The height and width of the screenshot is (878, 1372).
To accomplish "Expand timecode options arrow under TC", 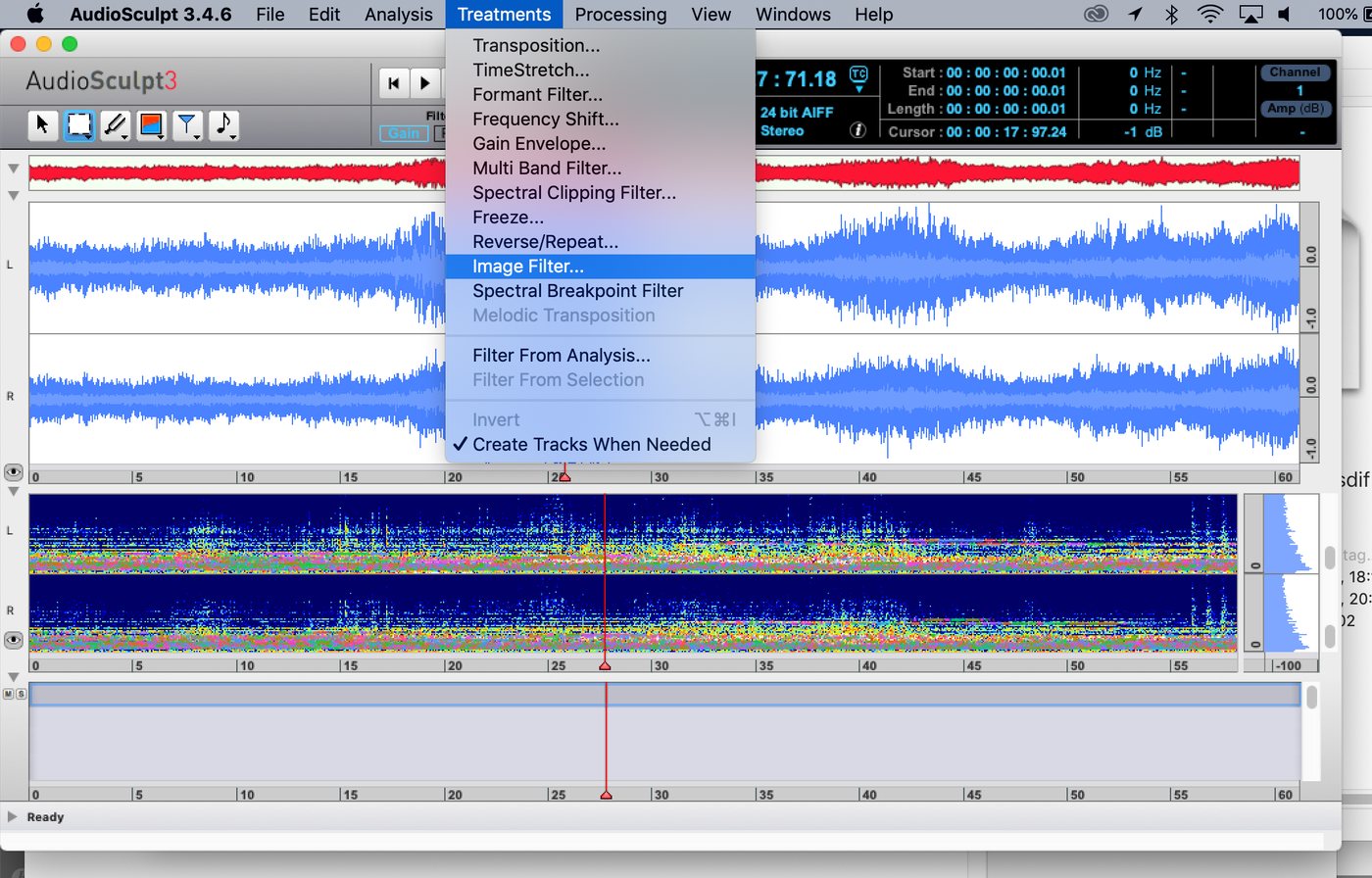I will pyautogui.click(x=859, y=89).
